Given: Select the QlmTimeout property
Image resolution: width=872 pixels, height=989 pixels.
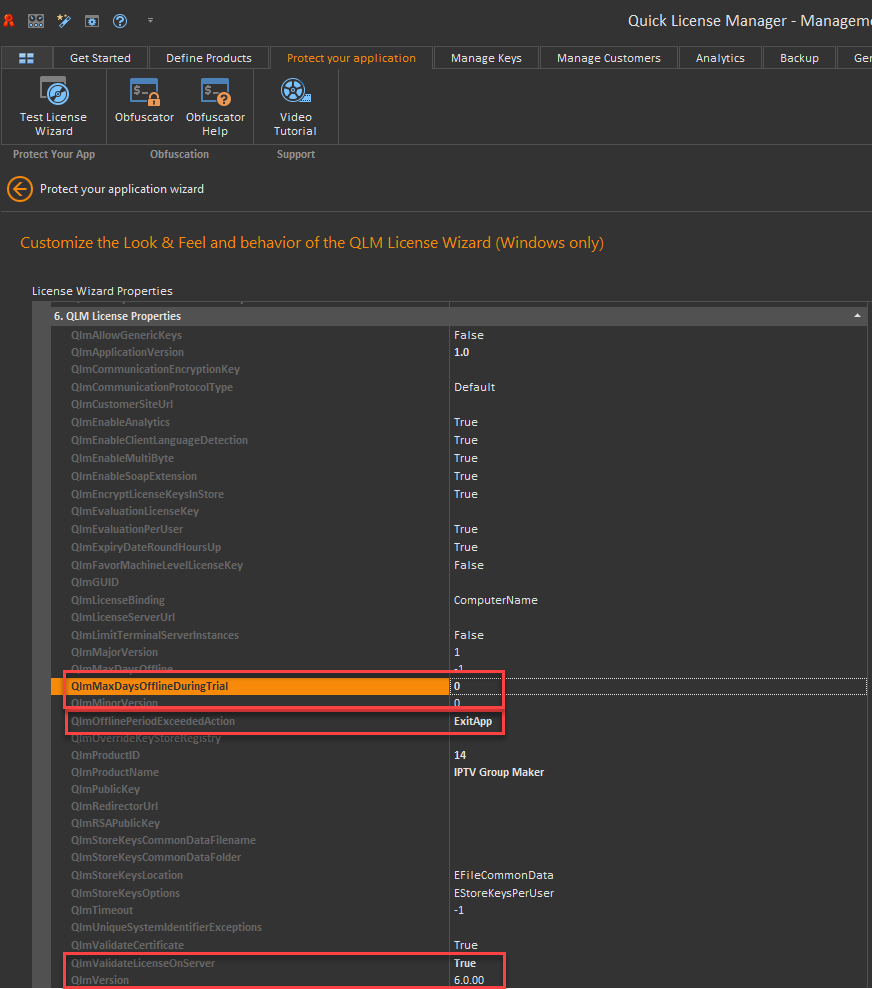Looking at the screenshot, I should click(x=102, y=910).
